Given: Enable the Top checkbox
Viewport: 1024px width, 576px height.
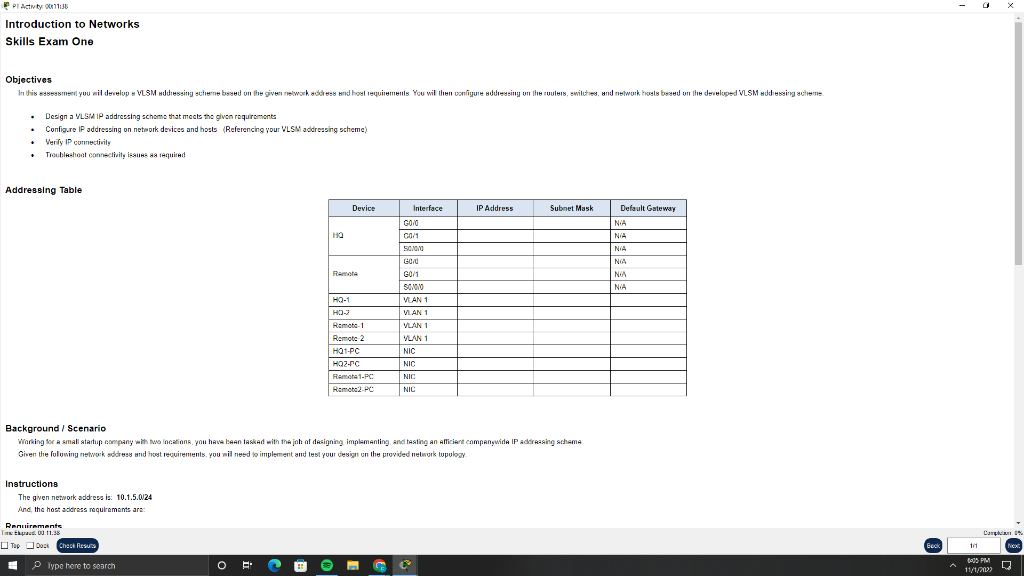Looking at the screenshot, I should point(5,546).
